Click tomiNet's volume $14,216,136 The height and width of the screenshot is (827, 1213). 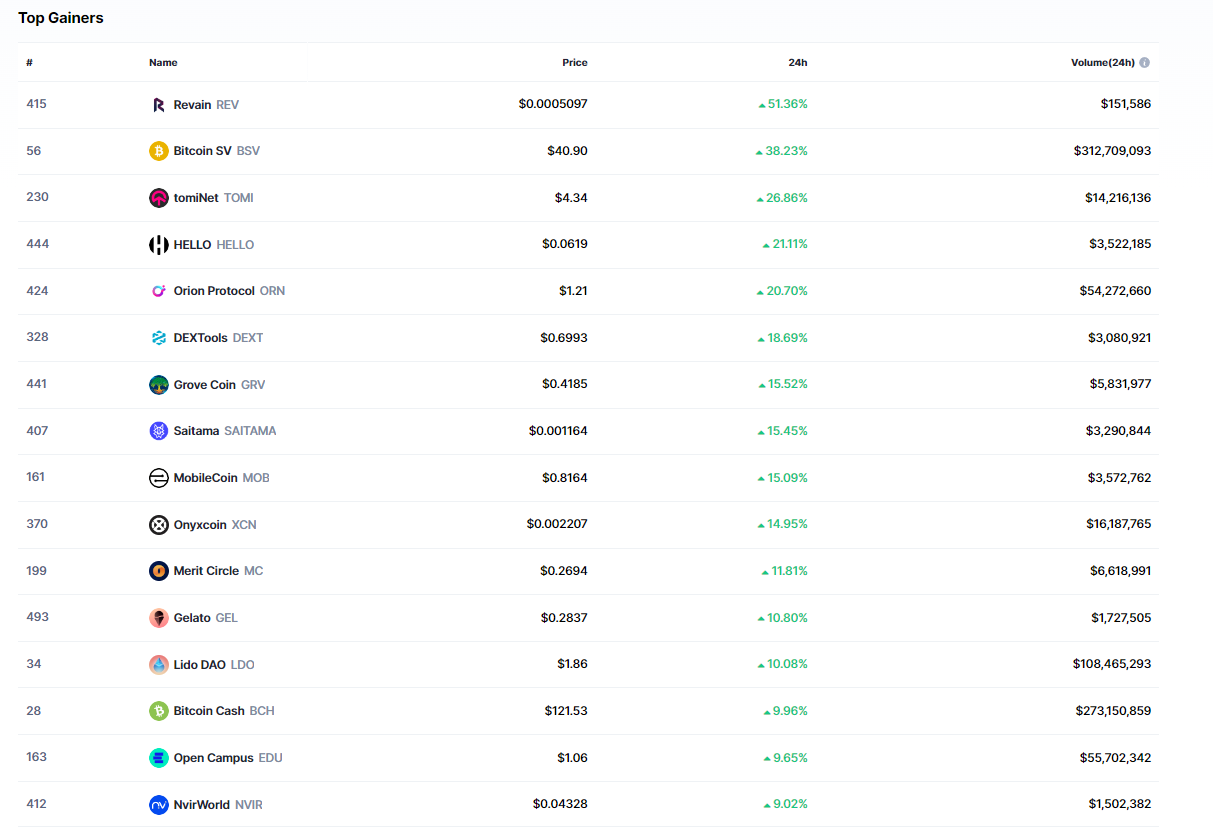[x=1118, y=198]
